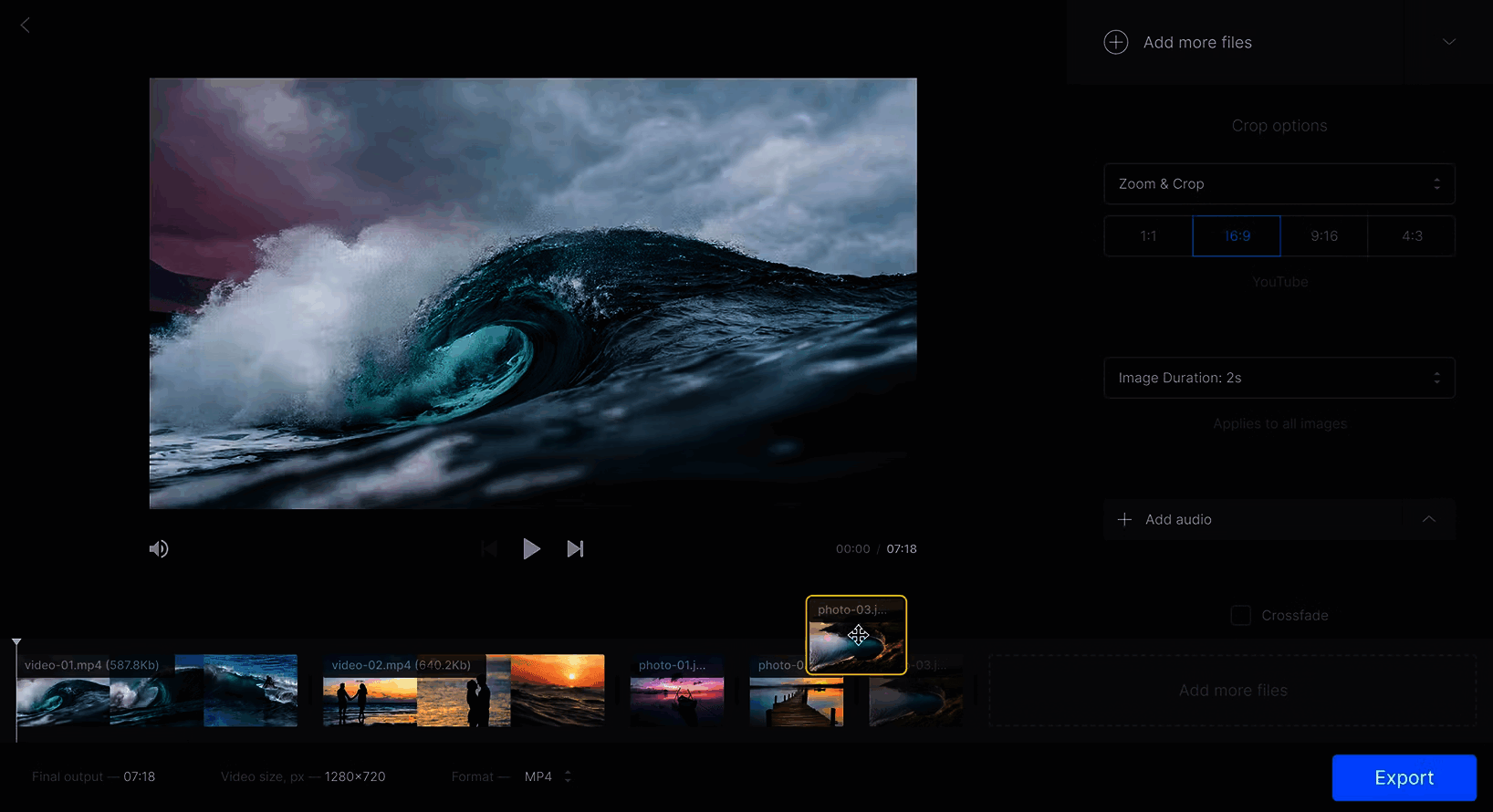Click the timeline playhead marker
1493x812 pixels.
coord(16,643)
